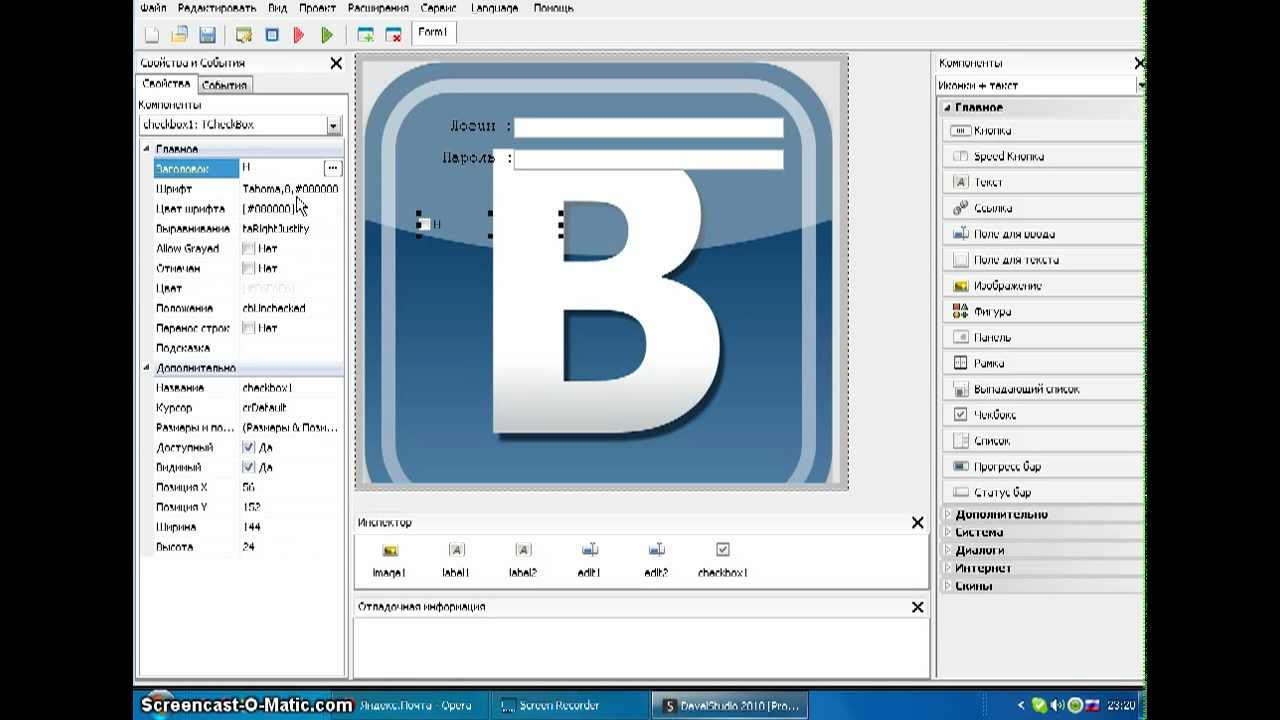Pick the Фигура component
1280x720 pixels.
[1042, 312]
